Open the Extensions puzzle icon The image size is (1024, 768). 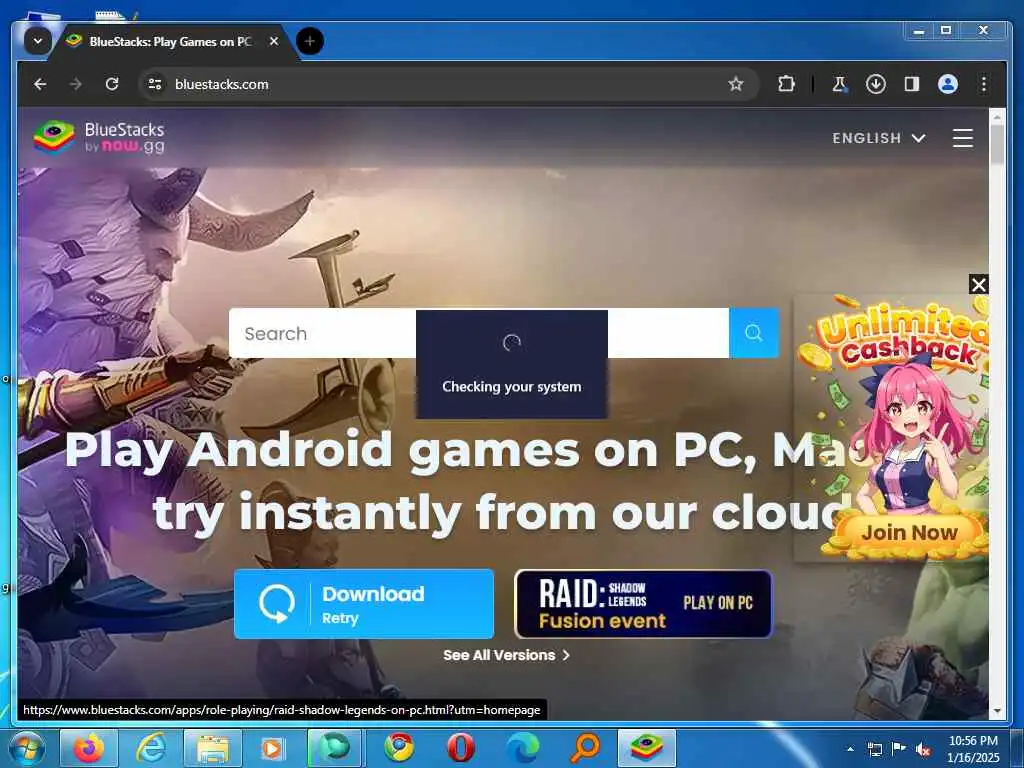tap(786, 84)
